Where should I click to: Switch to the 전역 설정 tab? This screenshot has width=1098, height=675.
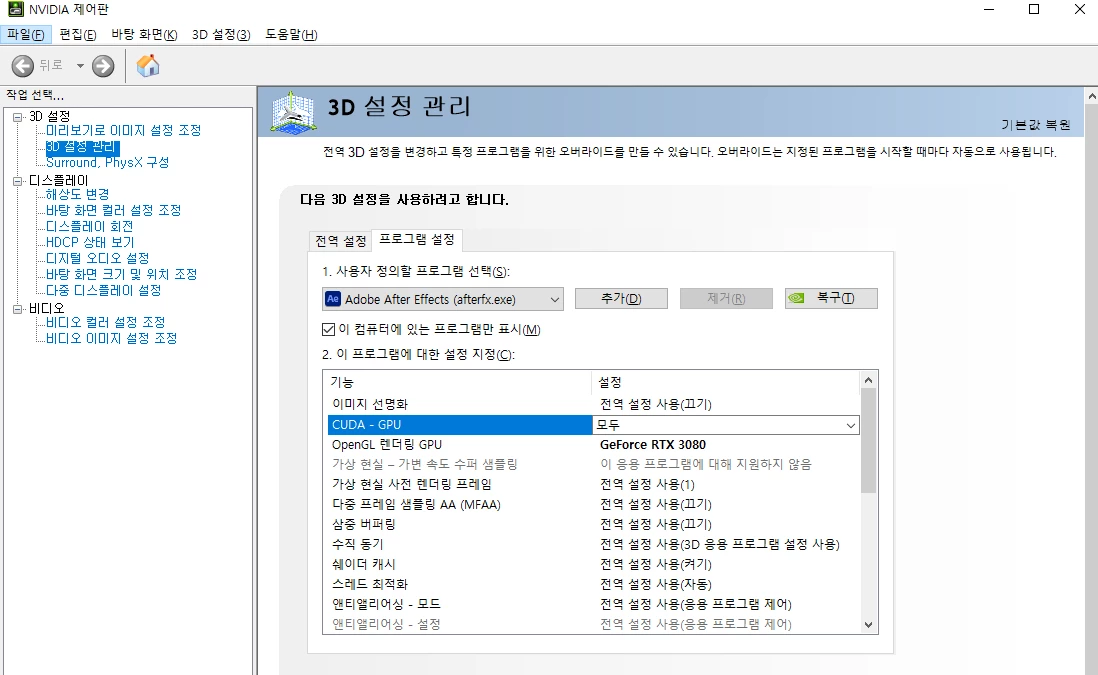(340, 241)
